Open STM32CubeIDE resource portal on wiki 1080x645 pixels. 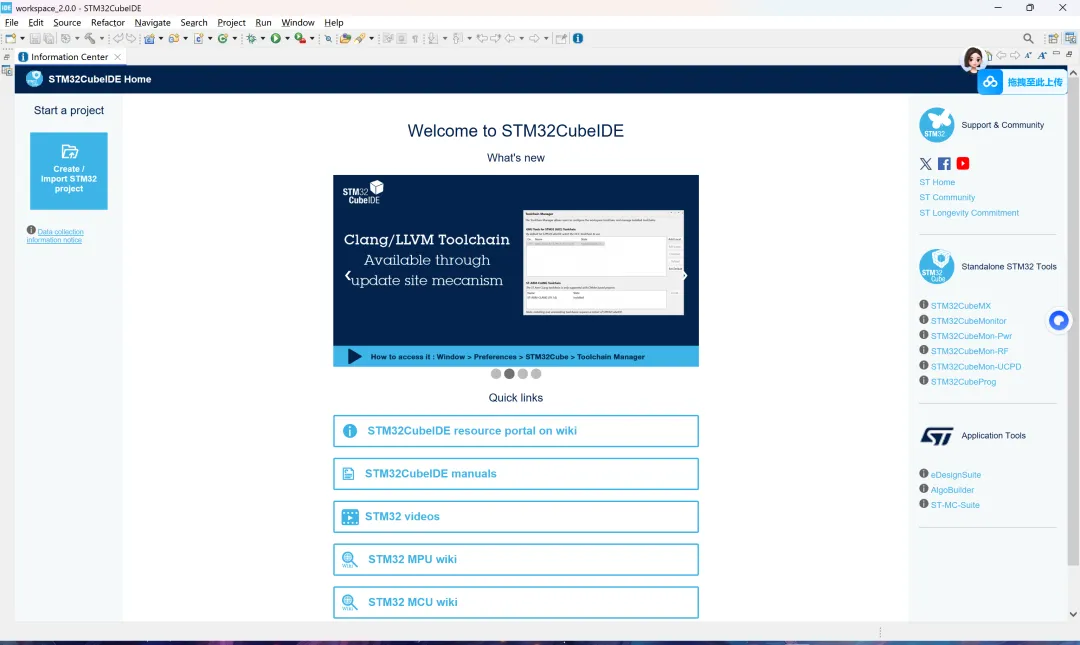[516, 431]
